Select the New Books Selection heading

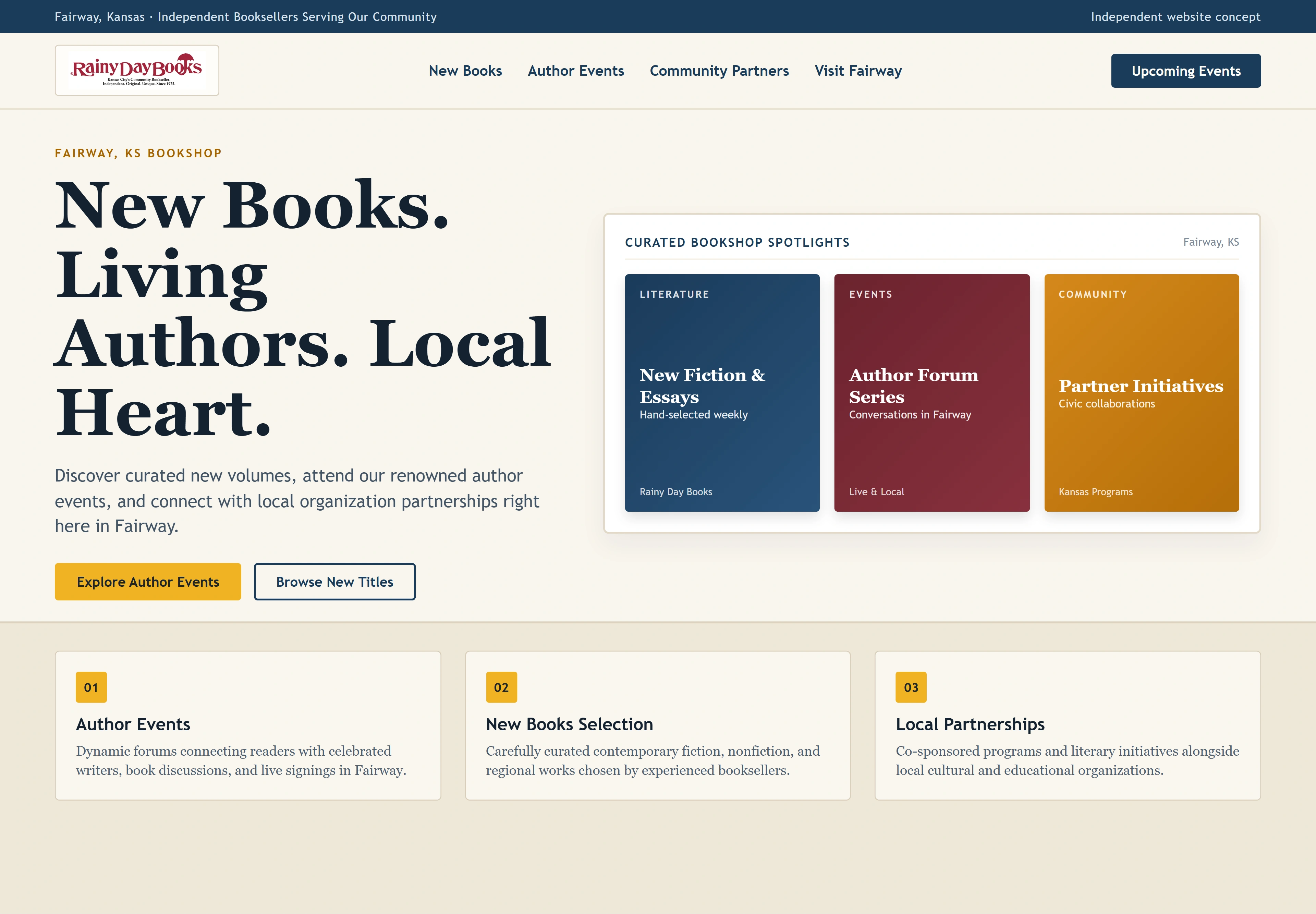569,724
